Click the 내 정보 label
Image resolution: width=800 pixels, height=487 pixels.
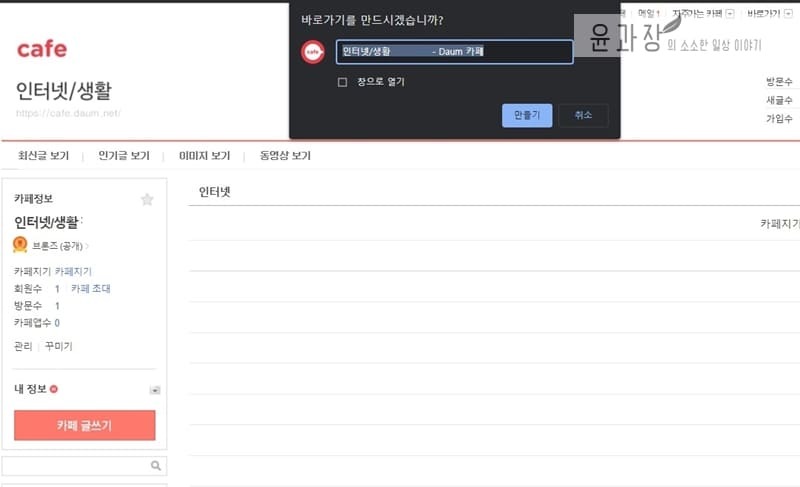click(31, 389)
